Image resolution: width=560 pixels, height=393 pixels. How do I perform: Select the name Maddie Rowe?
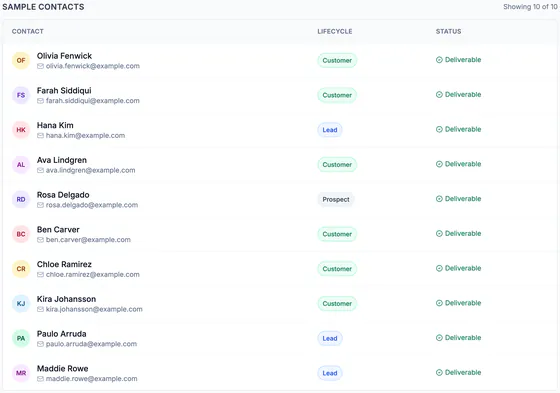[62, 368]
